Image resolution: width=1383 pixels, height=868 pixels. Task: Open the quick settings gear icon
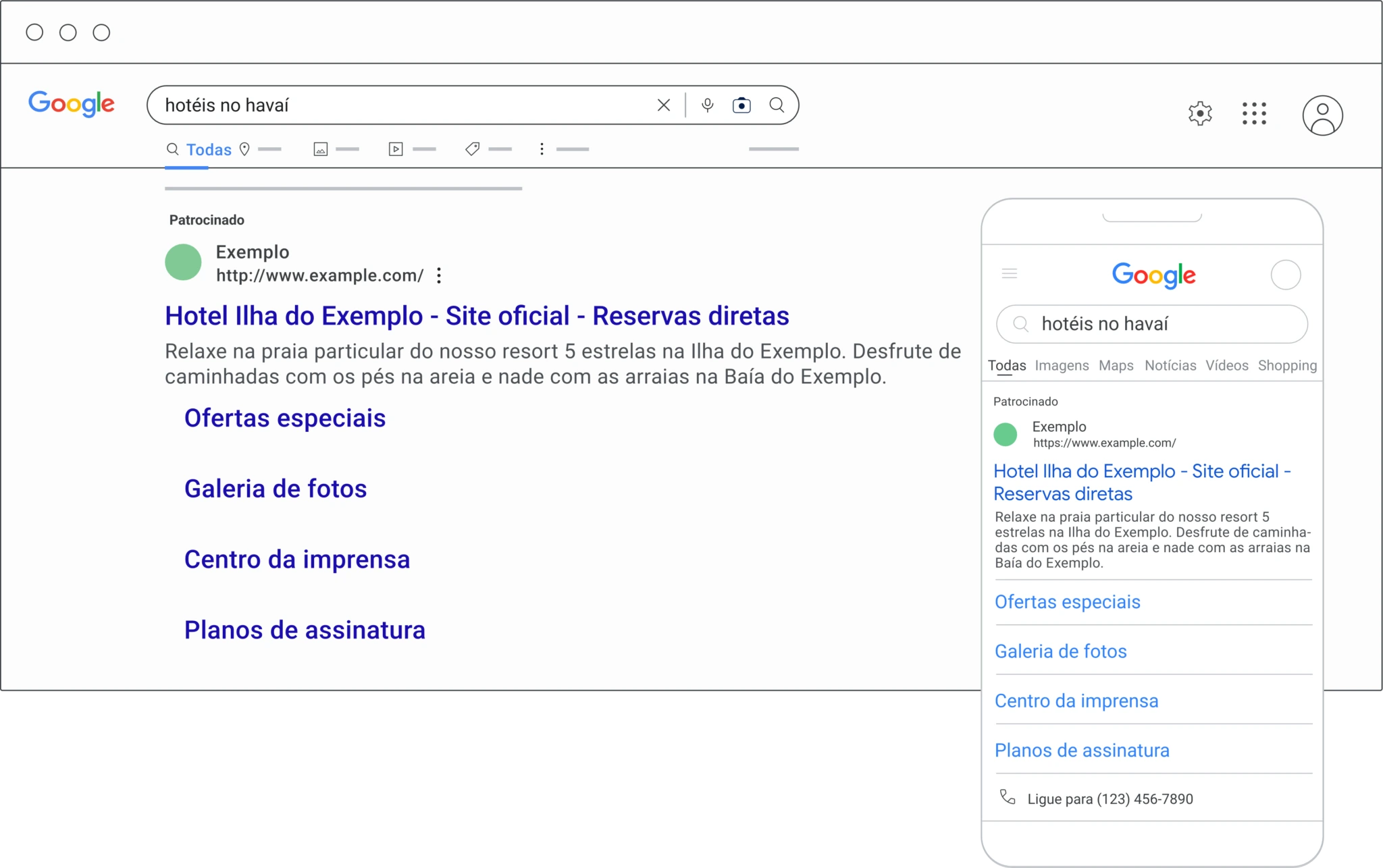(1201, 114)
